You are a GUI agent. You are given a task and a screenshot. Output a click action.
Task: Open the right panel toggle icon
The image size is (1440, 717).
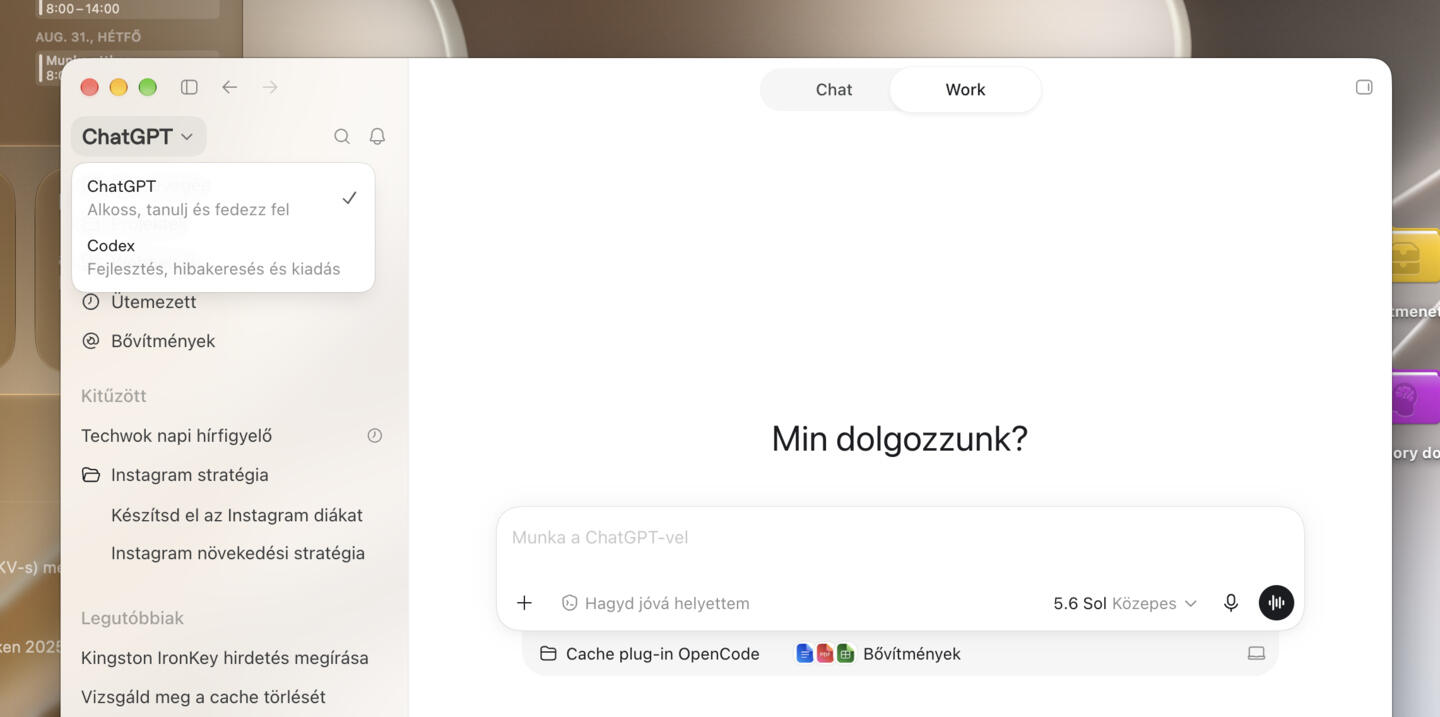click(x=1364, y=87)
